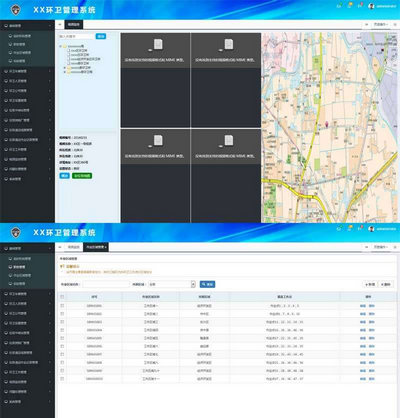This screenshot has width=400, height=418.
Task: Select the root folder icon in camera tree
Action: pos(65,46)
